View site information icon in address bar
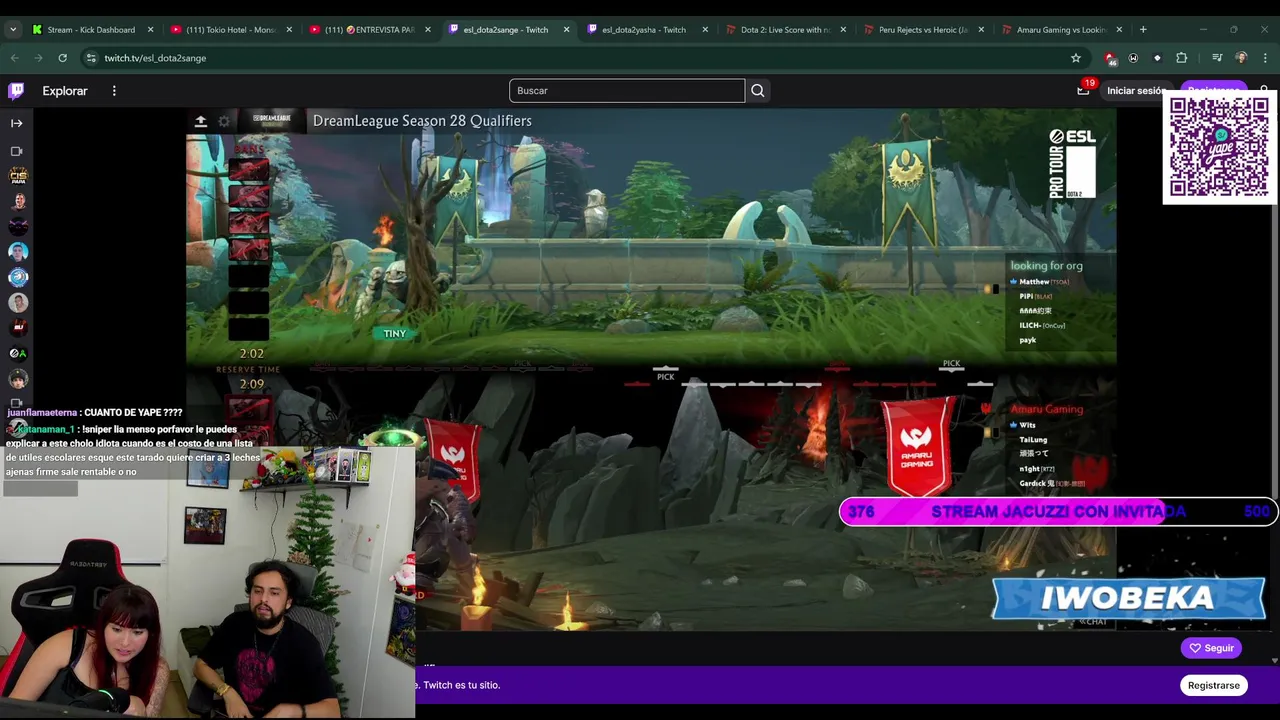This screenshot has height=720, width=1280. (x=92, y=58)
